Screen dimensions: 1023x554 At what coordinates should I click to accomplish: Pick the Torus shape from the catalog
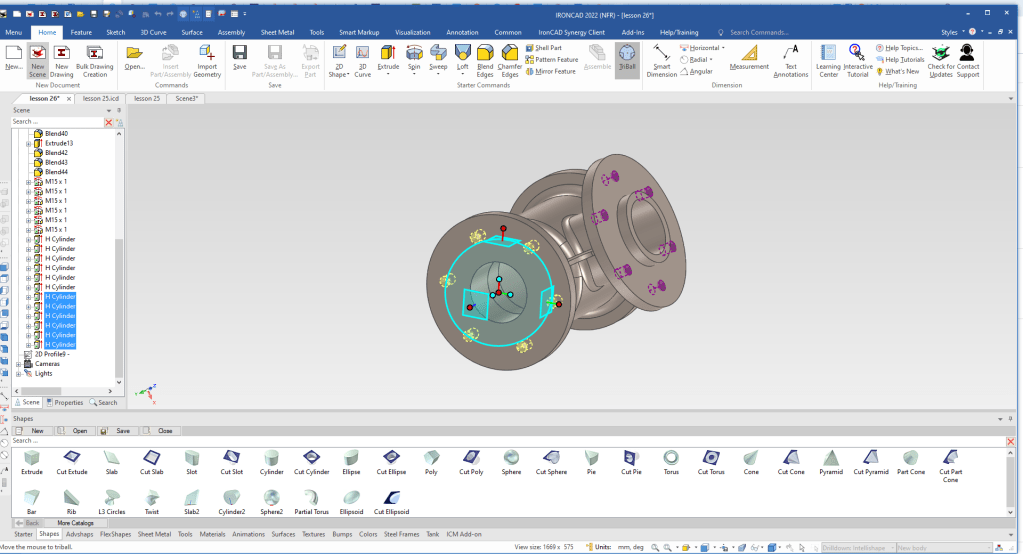pyautogui.click(x=672, y=458)
